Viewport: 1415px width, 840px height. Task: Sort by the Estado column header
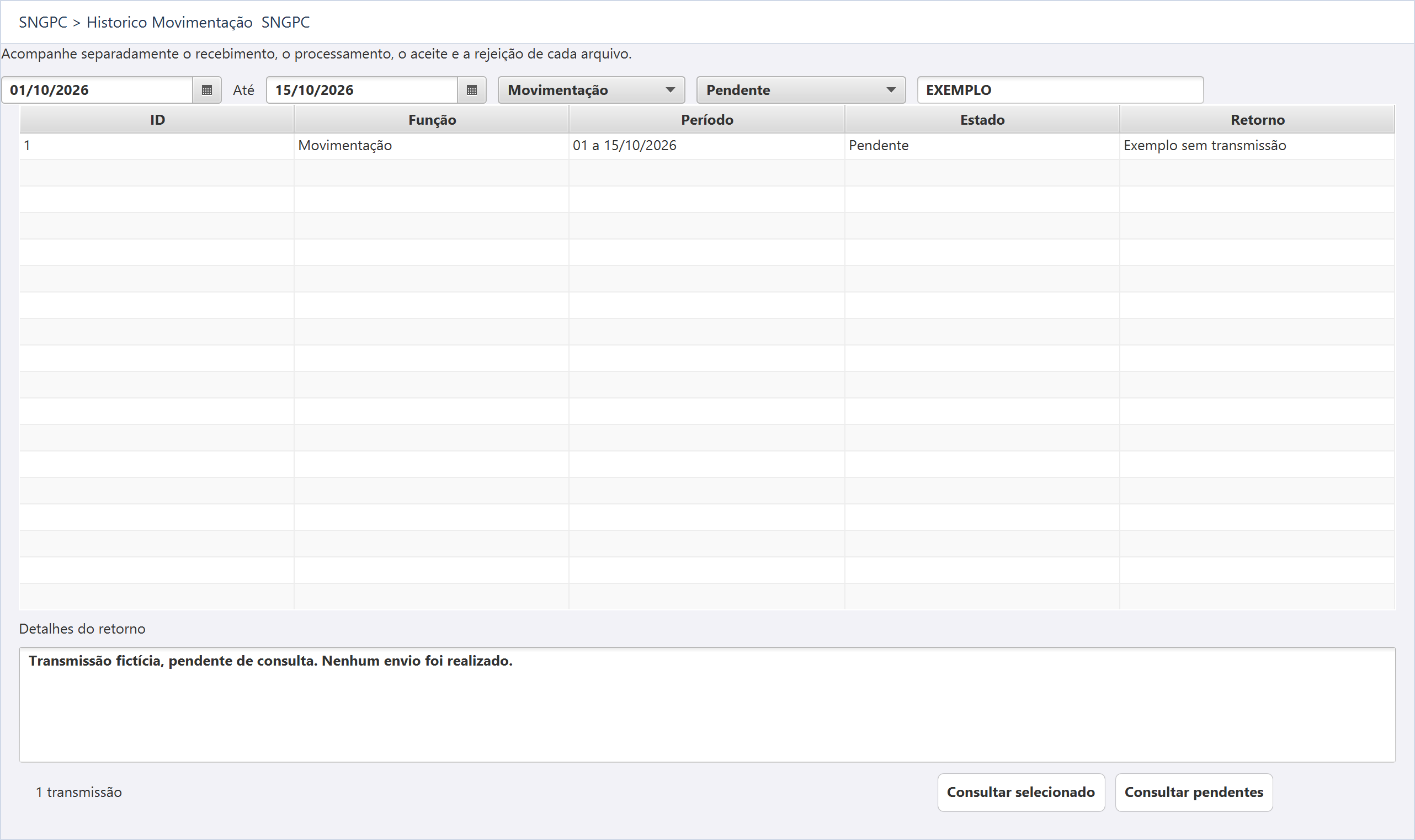click(x=982, y=119)
